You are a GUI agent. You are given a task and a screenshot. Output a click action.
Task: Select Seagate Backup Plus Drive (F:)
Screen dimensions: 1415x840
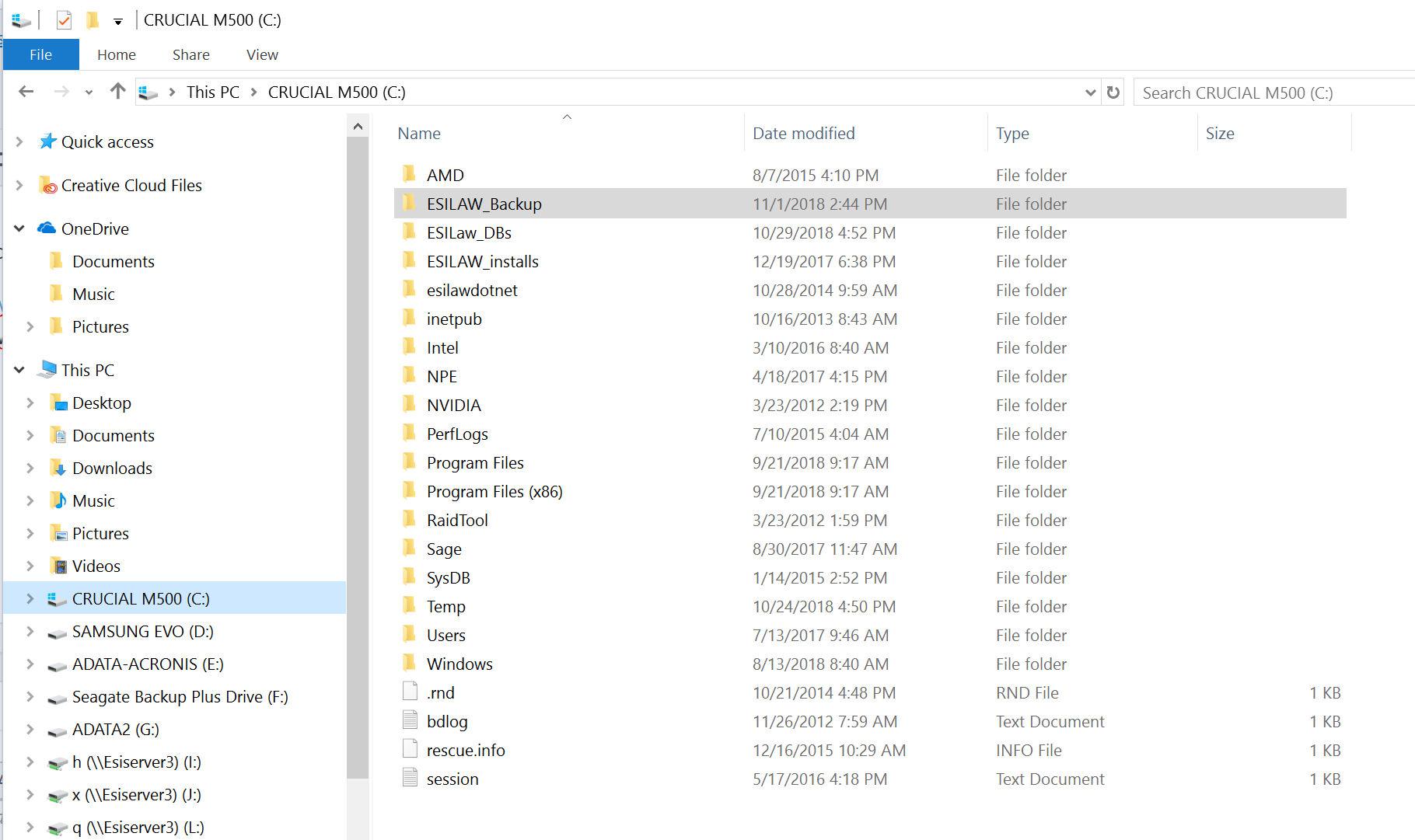(180, 696)
